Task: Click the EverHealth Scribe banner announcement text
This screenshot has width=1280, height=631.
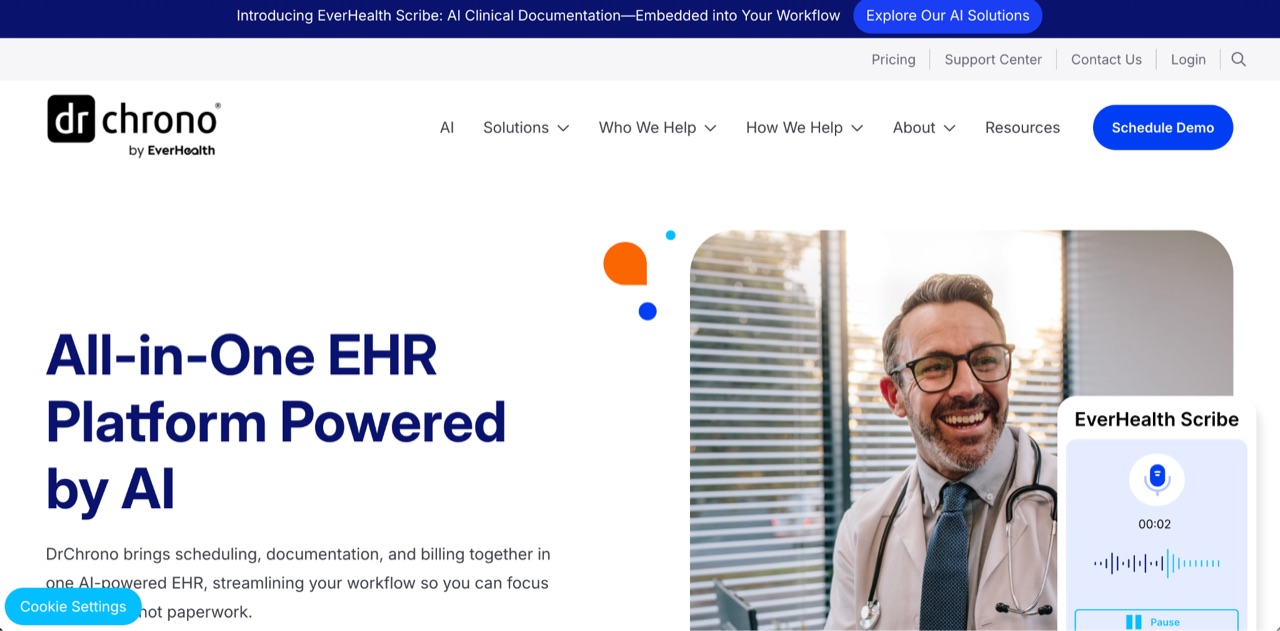Action: pyautogui.click(x=538, y=16)
